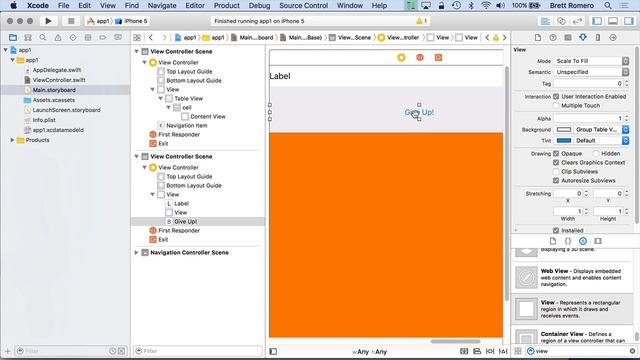Open the Semantic dropdown
This screenshot has width=640, height=360.
click(x=591, y=72)
